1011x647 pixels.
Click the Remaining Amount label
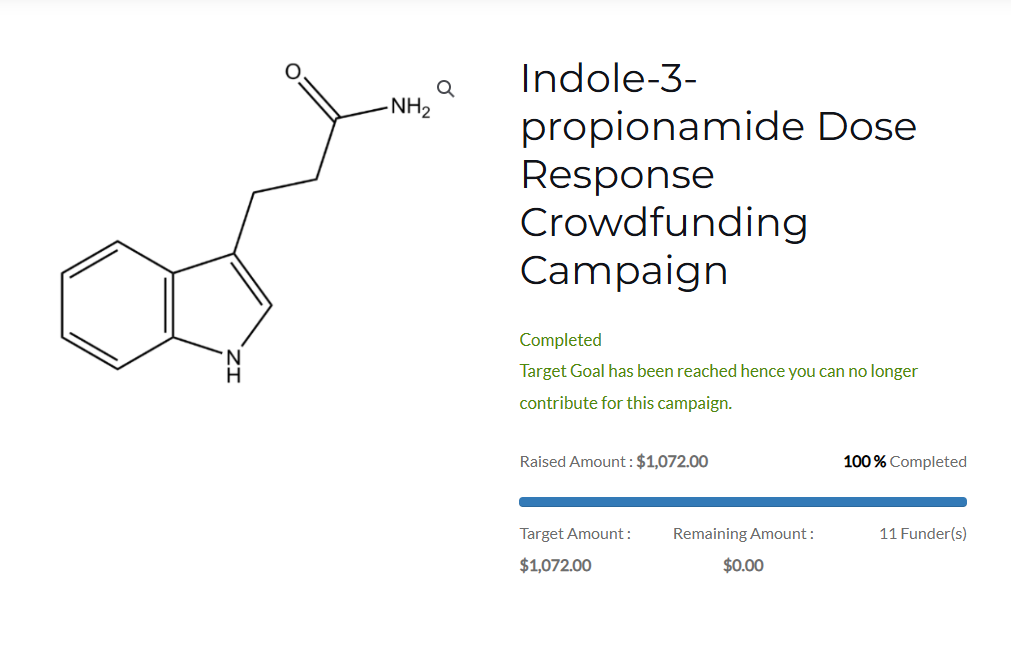tap(743, 534)
